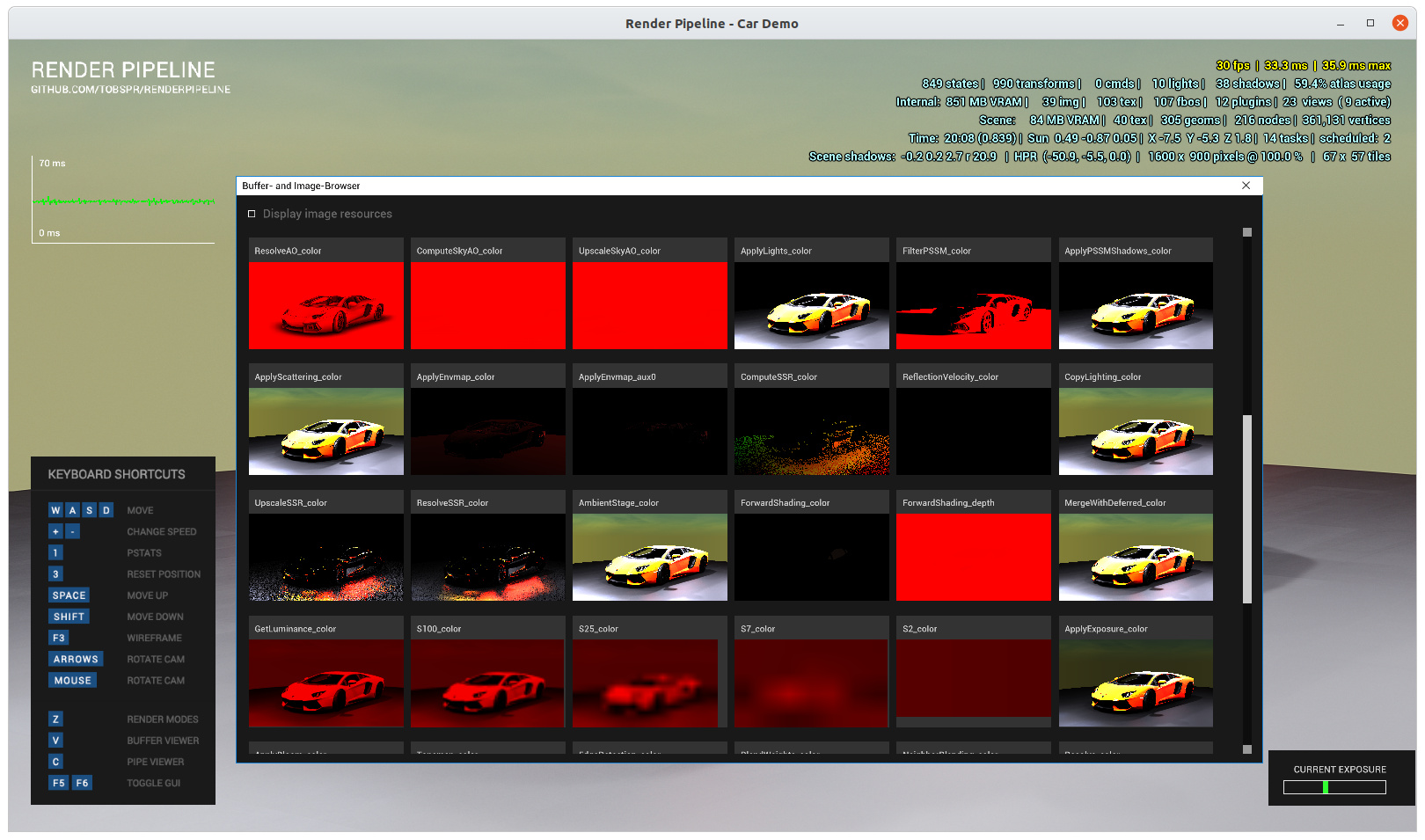Click the V key icon for buffer viewer
This screenshot has height=840, width=1425.
[x=55, y=741]
